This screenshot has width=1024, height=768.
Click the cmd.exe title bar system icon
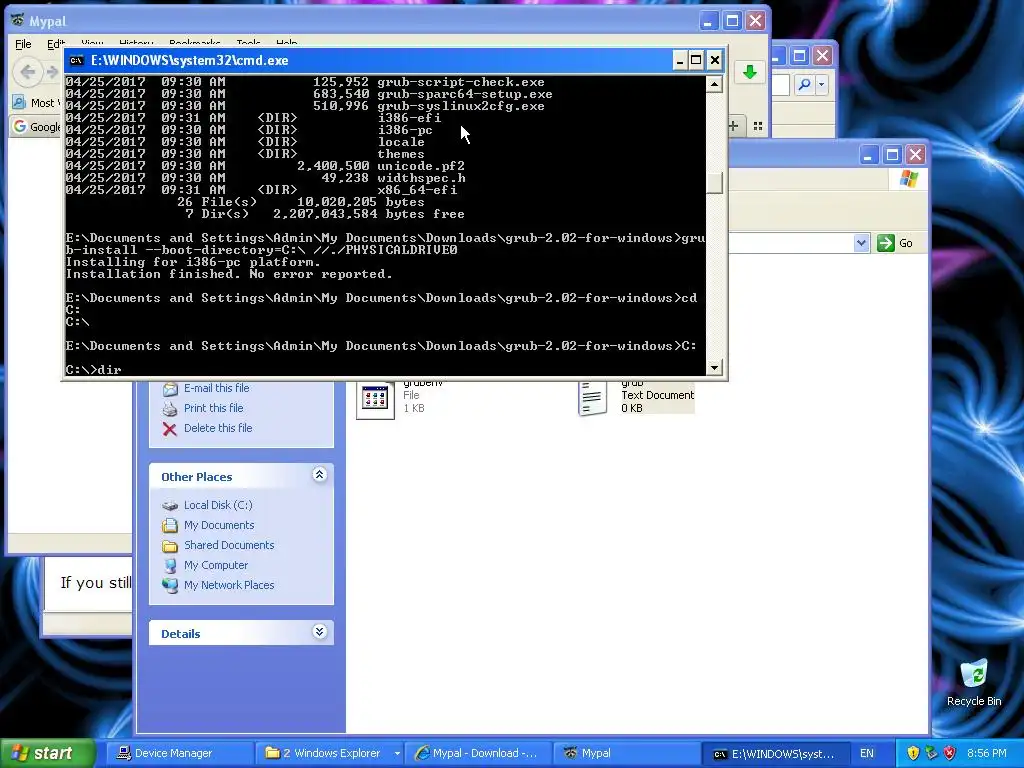click(76, 61)
